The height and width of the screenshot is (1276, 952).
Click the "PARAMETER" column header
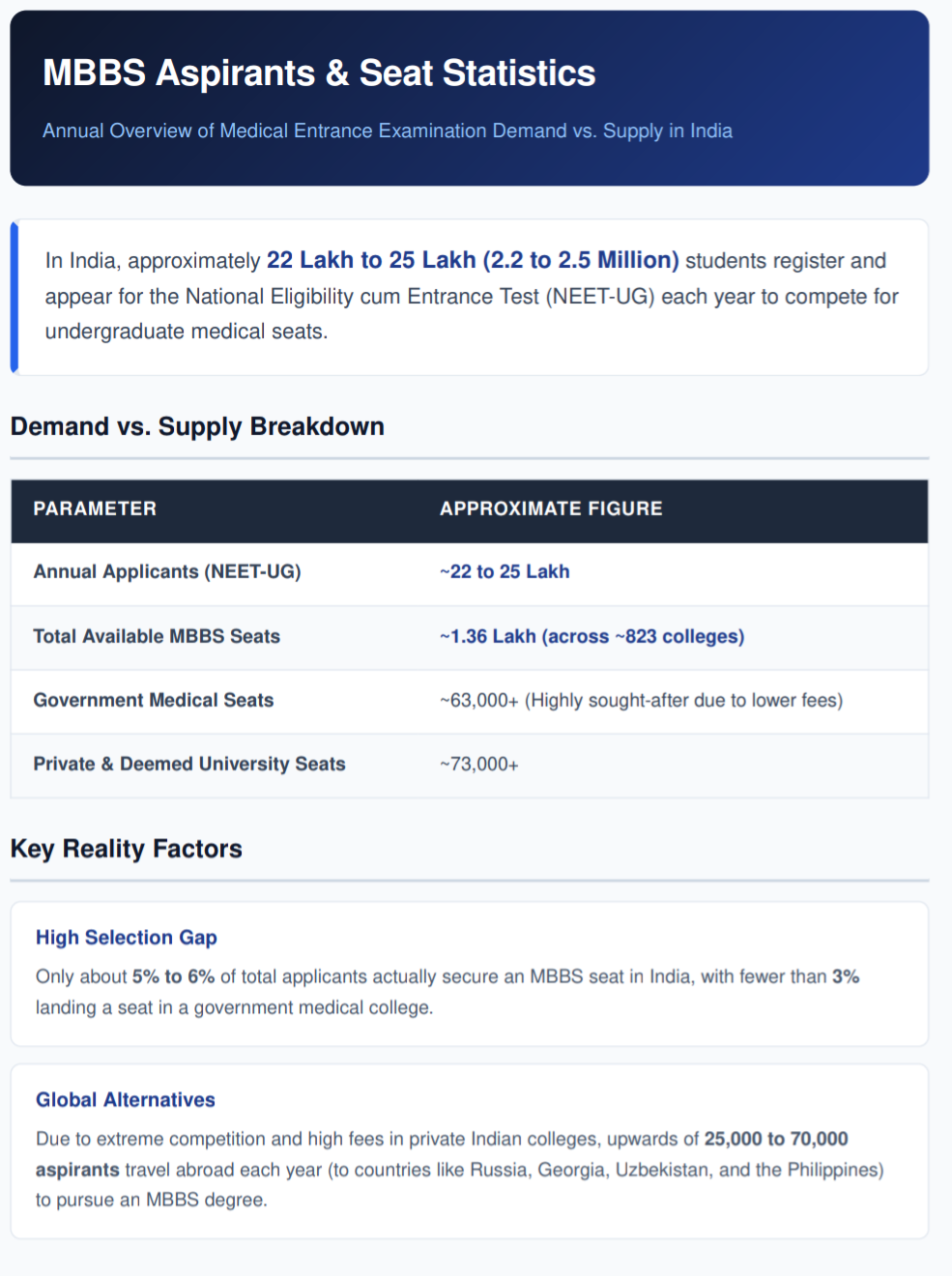[95, 508]
